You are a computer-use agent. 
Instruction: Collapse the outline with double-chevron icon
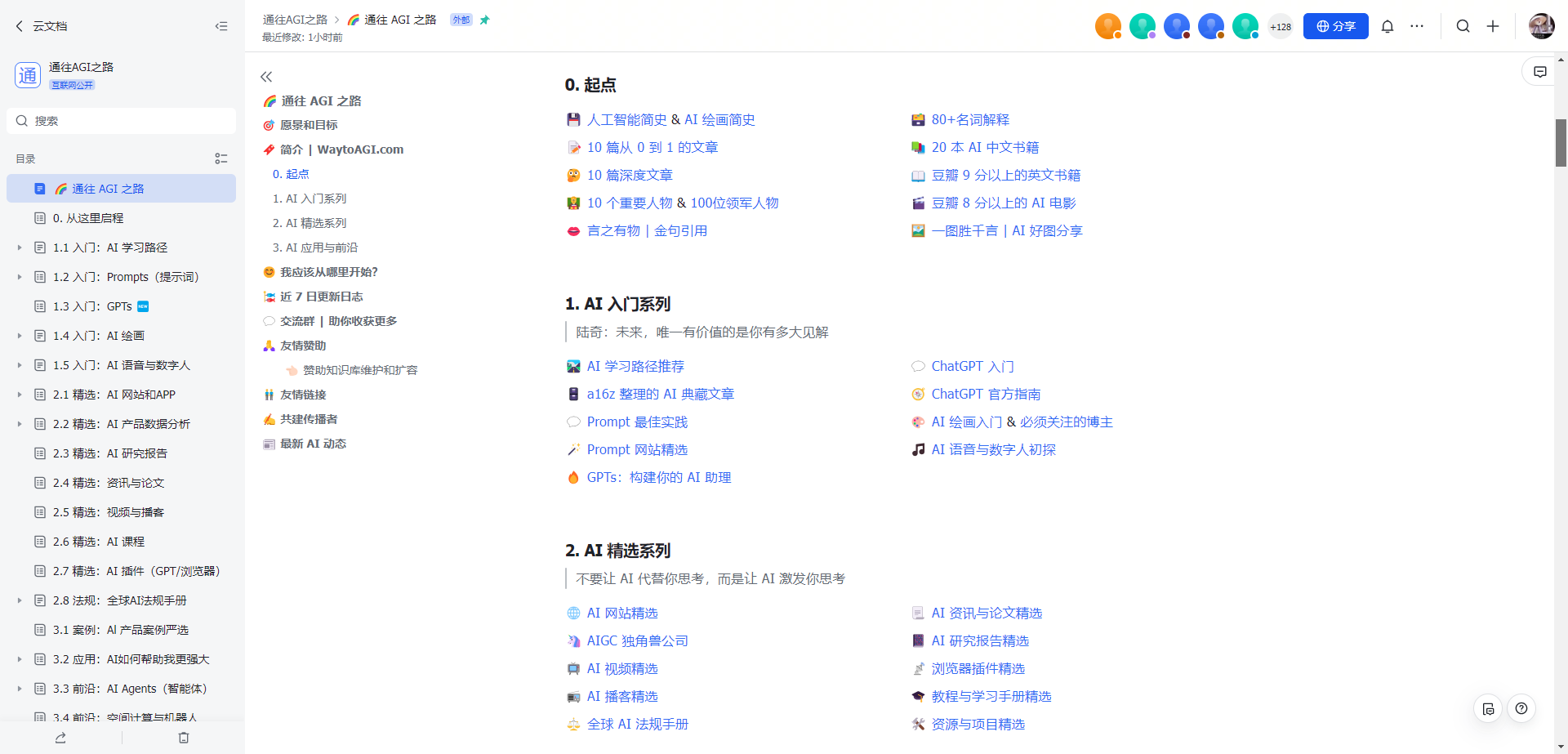click(266, 77)
